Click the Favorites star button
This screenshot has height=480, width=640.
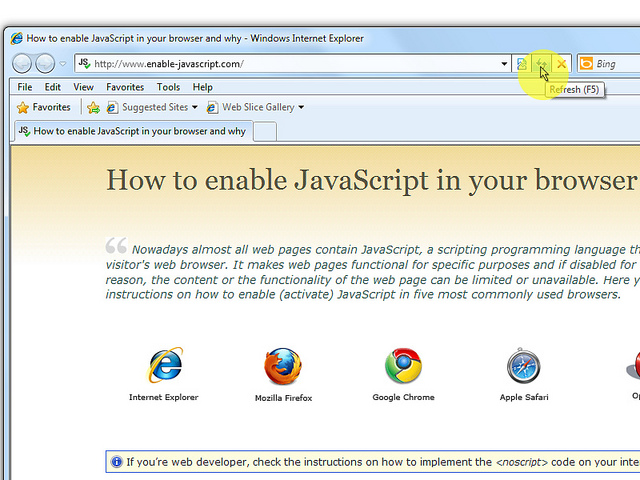point(44,107)
